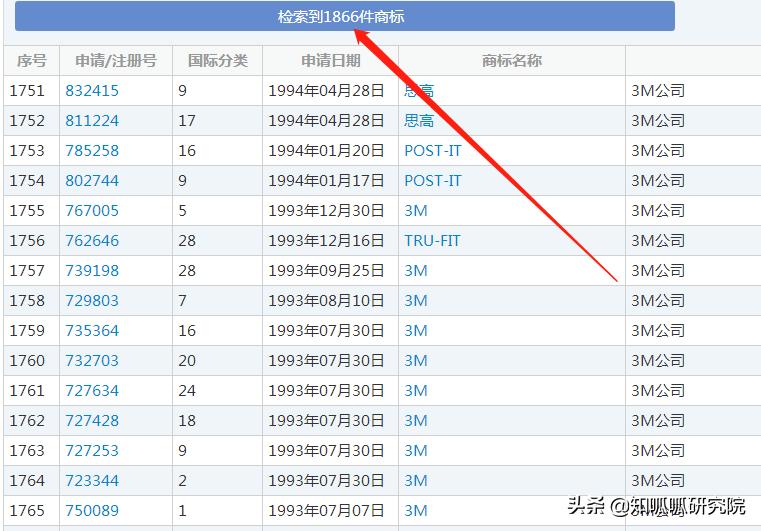
Task: Select sequence number 1756 cell
Action: click(x=32, y=241)
